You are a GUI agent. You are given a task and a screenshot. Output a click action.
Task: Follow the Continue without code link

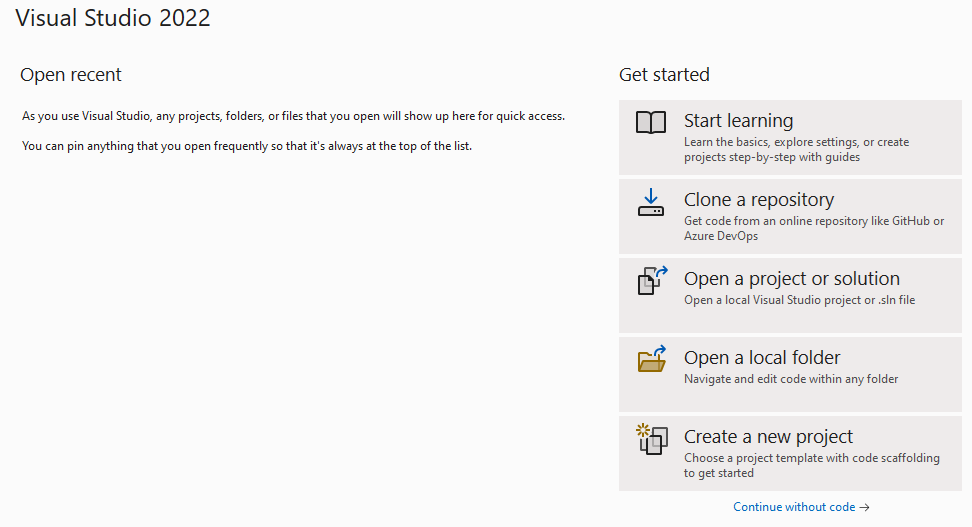point(794,507)
